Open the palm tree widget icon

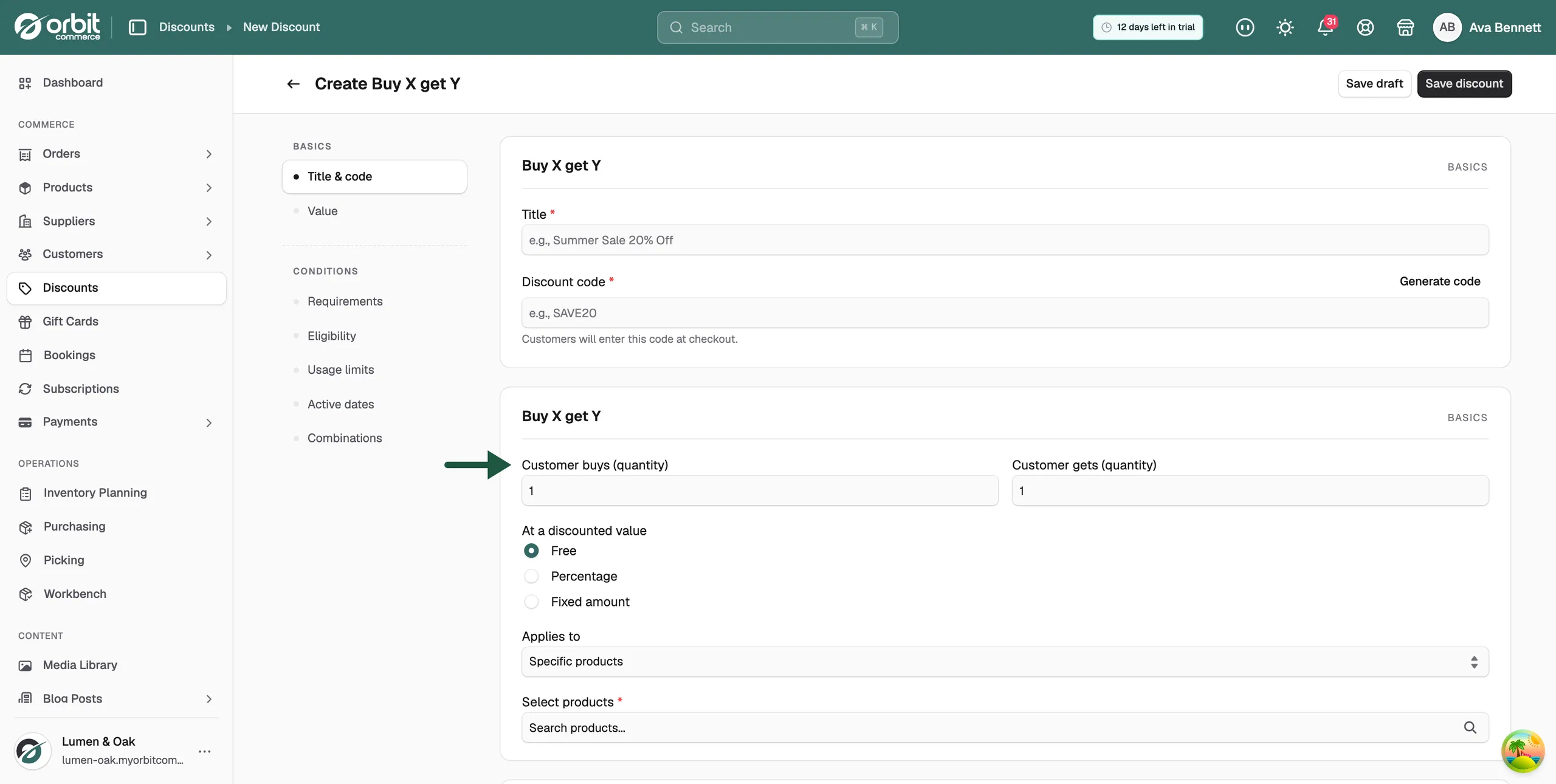click(x=1523, y=751)
